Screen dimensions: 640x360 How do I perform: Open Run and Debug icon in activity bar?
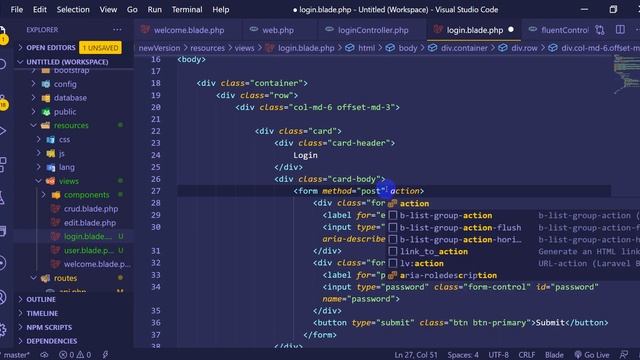(3, 131)
